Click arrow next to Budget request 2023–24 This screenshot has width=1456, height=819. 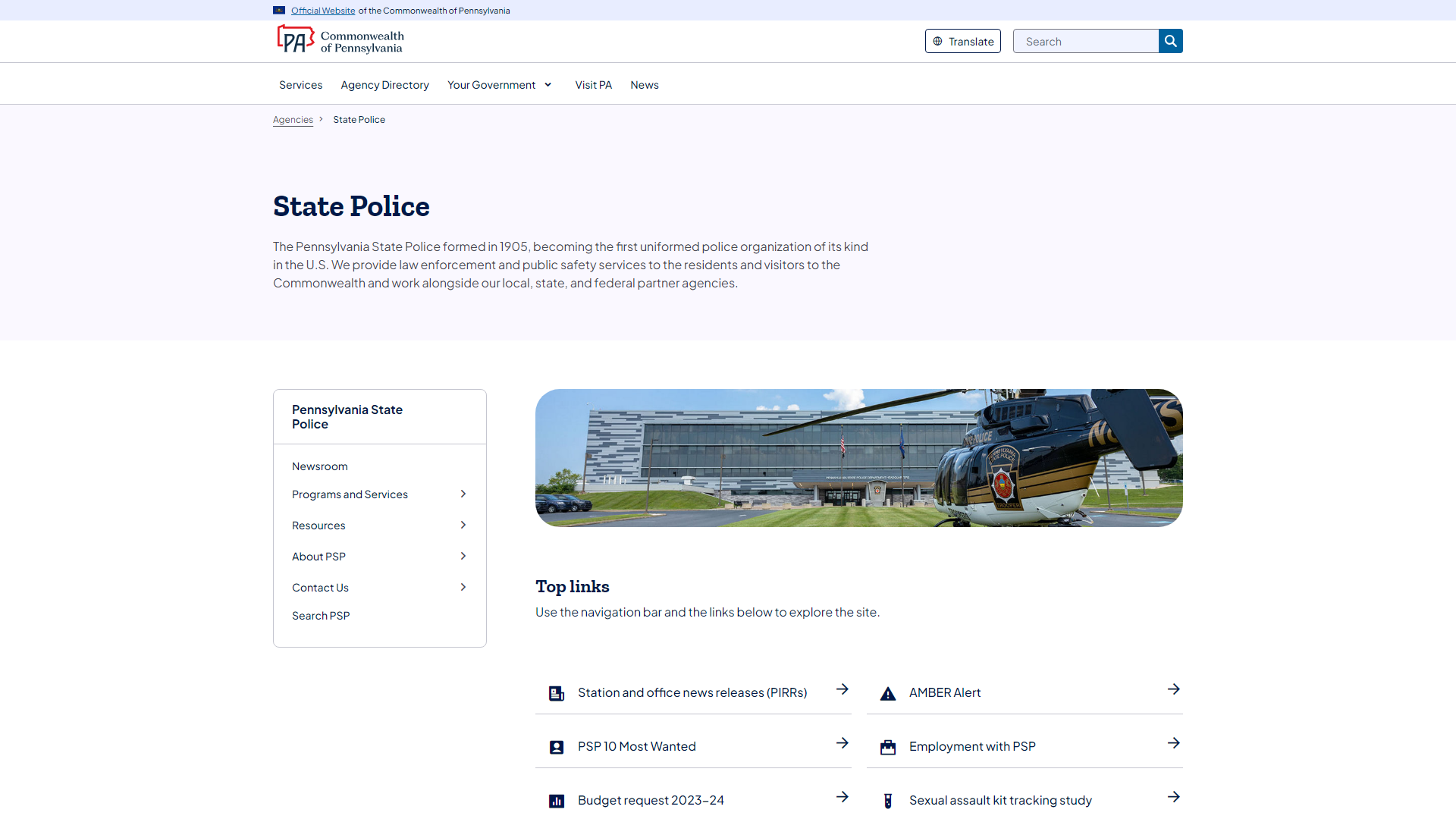[x=843, y=797]
